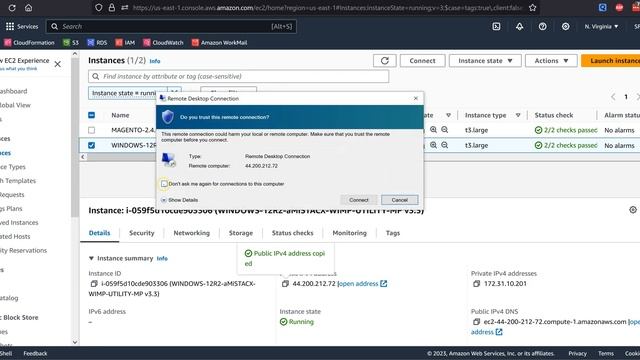Screen dimensions: 640x360
Task: Expand Show Details in RDP dialog
Action: tap(179, 200)
